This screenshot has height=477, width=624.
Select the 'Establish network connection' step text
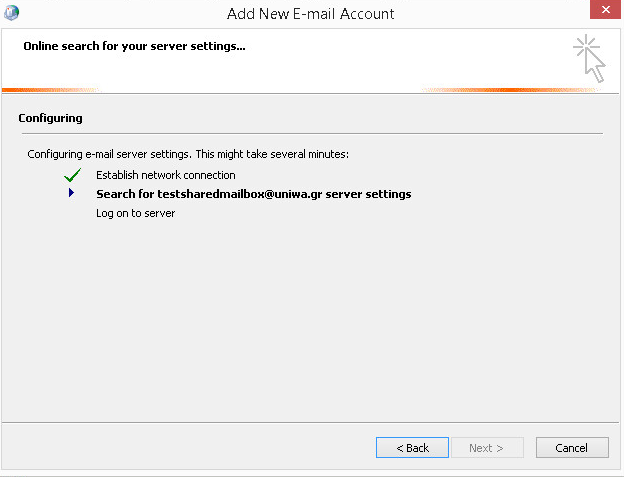(166, 175)
